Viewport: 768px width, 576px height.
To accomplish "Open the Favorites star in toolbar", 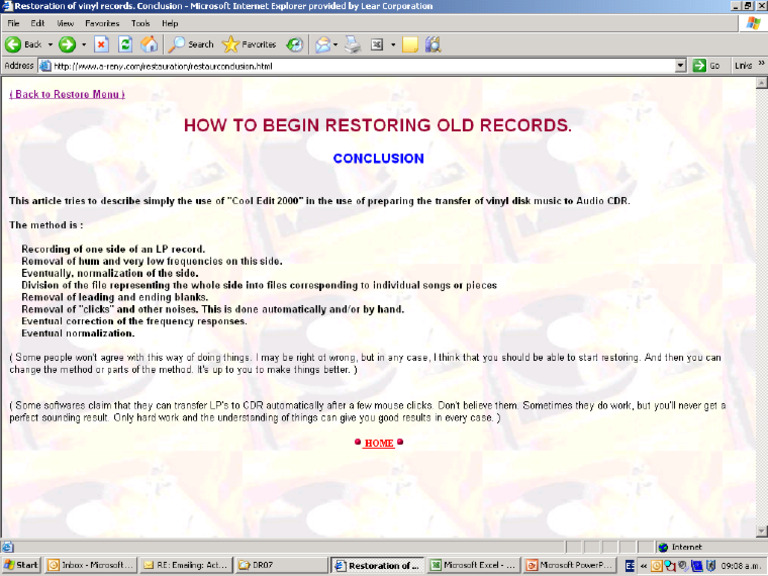I will point(249,44).
